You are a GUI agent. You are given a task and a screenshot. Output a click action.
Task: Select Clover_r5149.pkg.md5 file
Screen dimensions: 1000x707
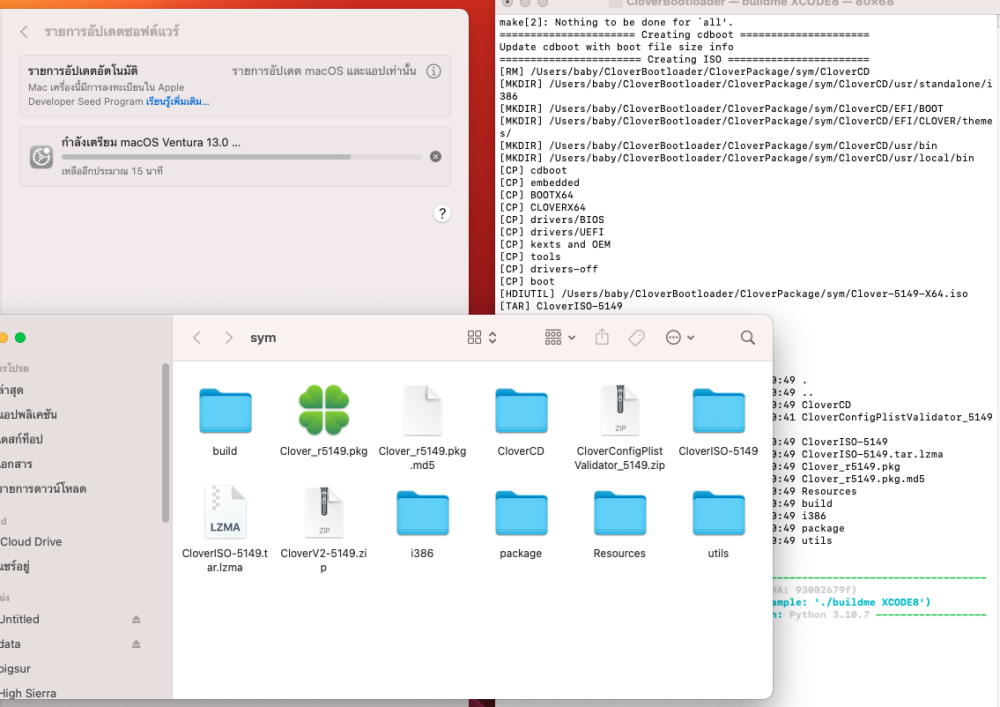coord(422,411)
